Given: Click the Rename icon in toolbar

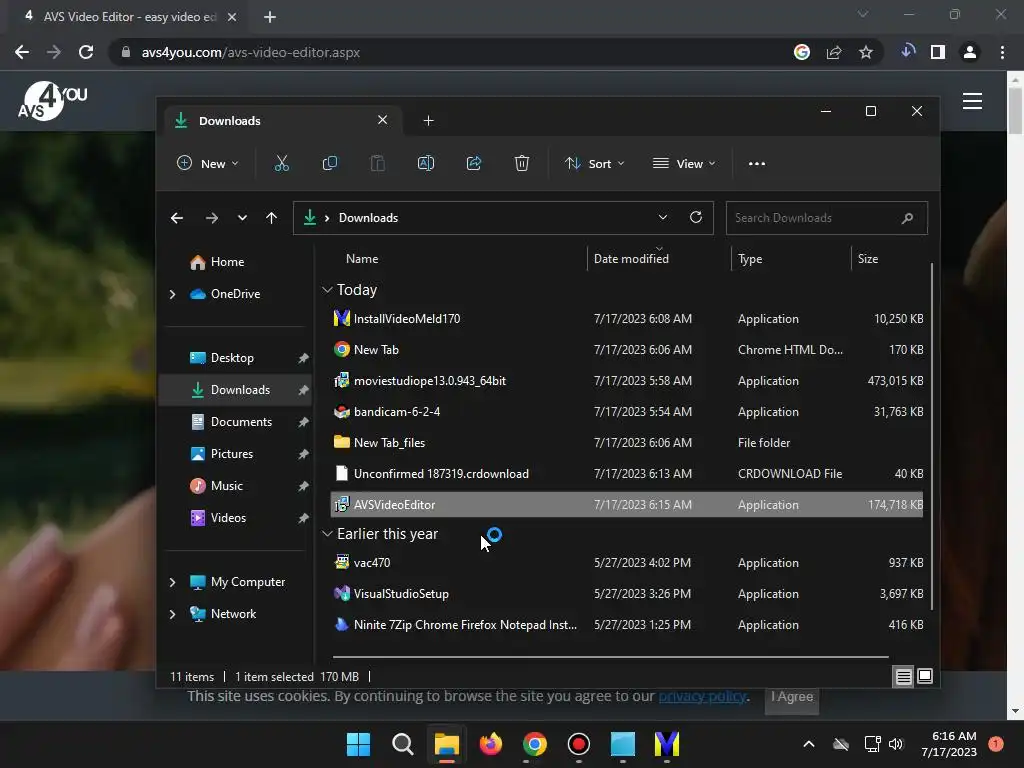Looking at the screenshot, I should 426,163.
